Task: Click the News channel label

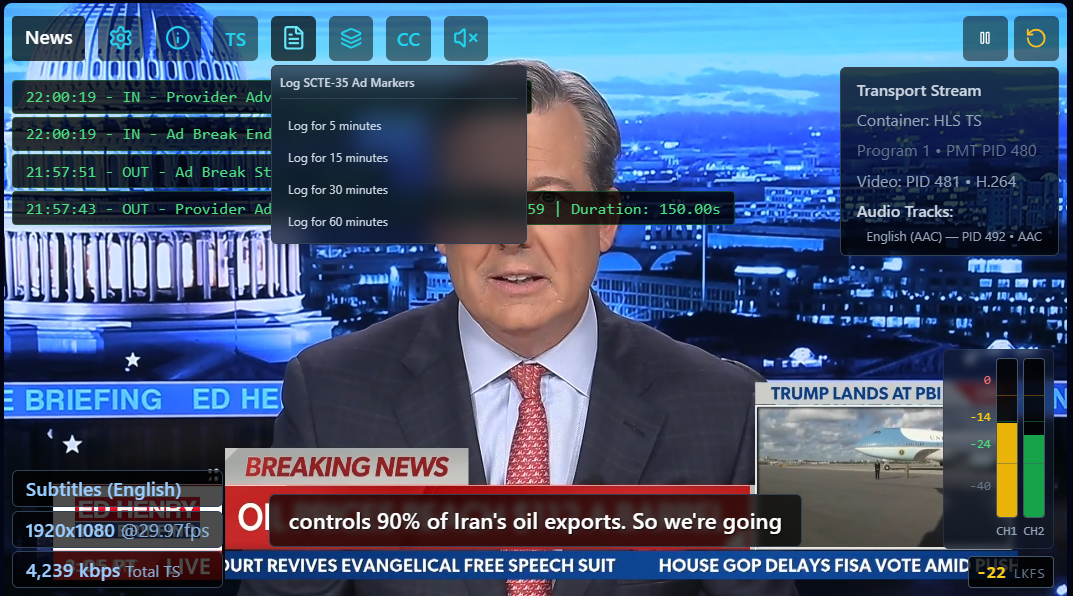Action: [49, 38]
